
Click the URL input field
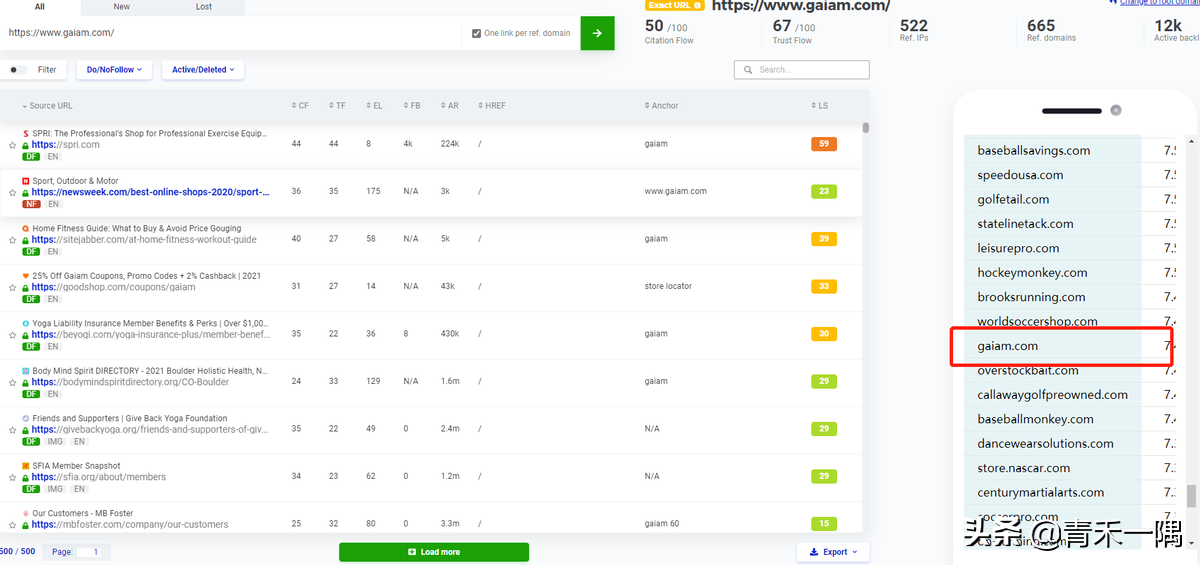pyautogui.click(x=231, y=33)
